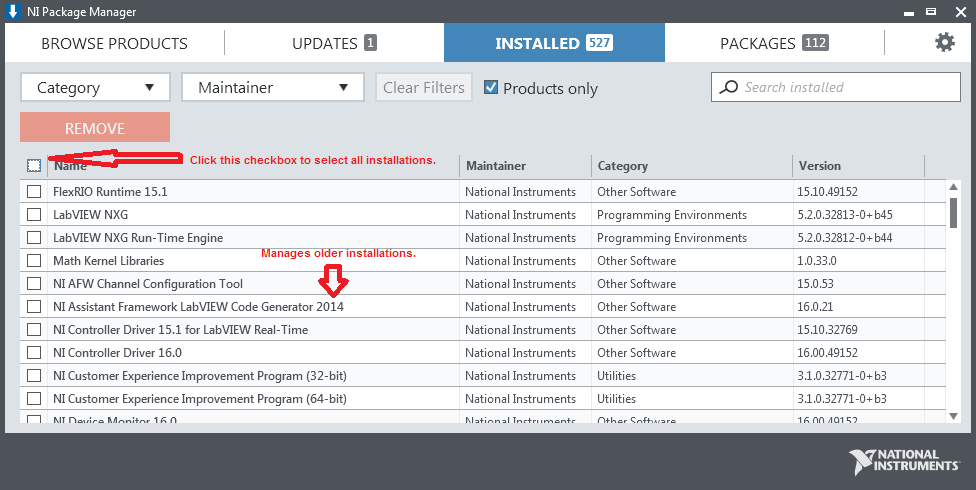Click version 5.2.0.32813-0+b45 cell
Image resolution: width=976 pixels, height=490 pixels.
click(x=845, y=215)
